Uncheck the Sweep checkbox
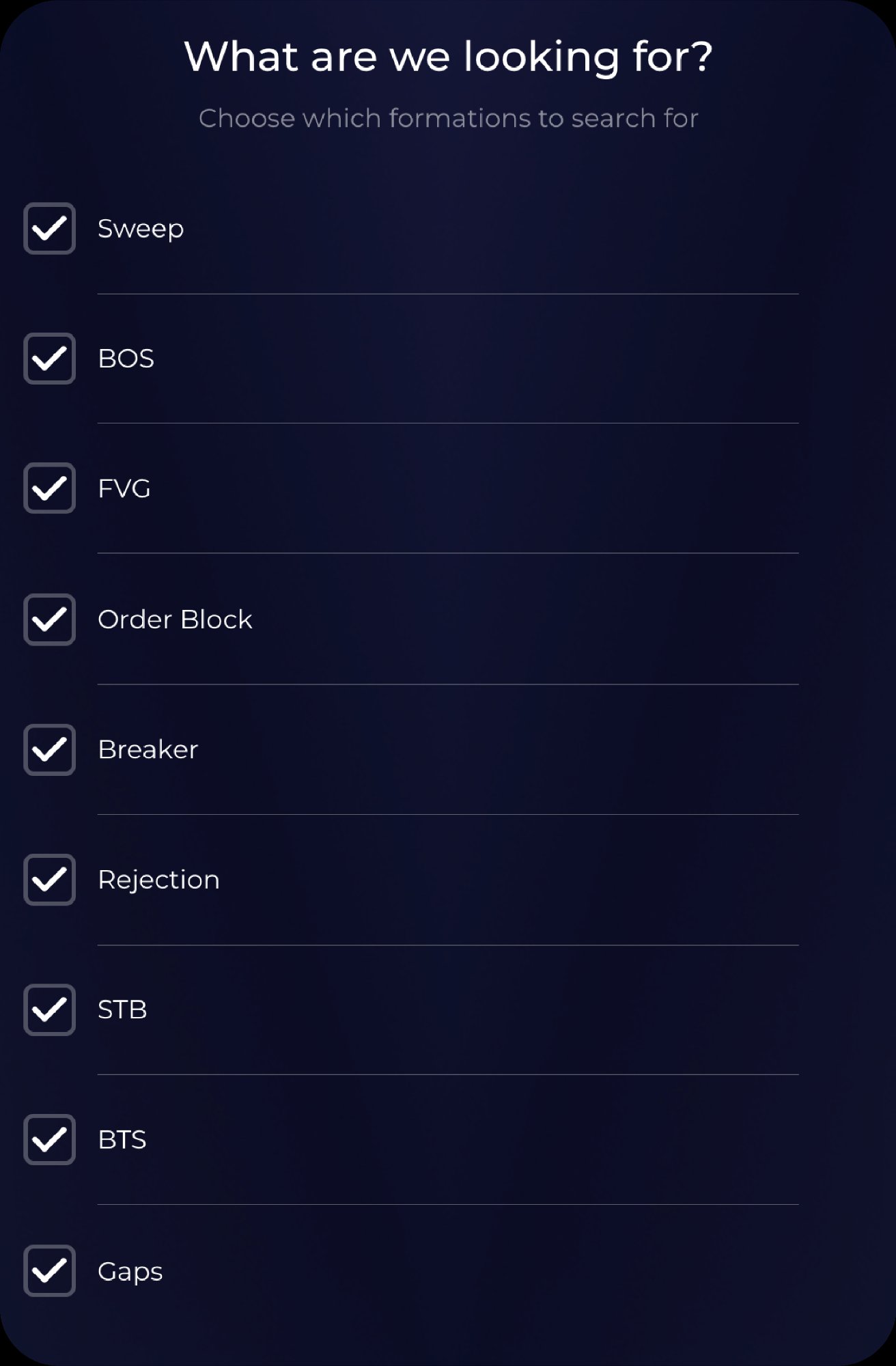 (x=49, y=229)
